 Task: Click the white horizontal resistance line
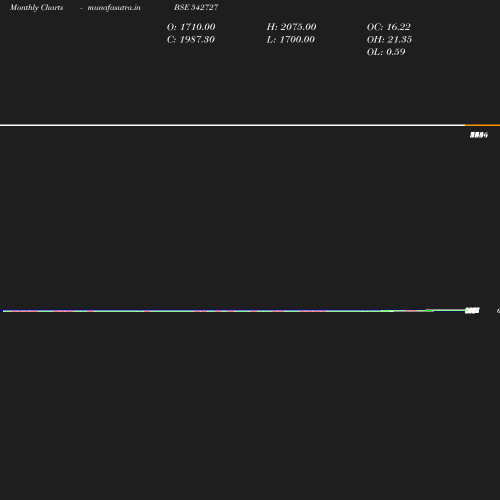[x=232, y=125]
